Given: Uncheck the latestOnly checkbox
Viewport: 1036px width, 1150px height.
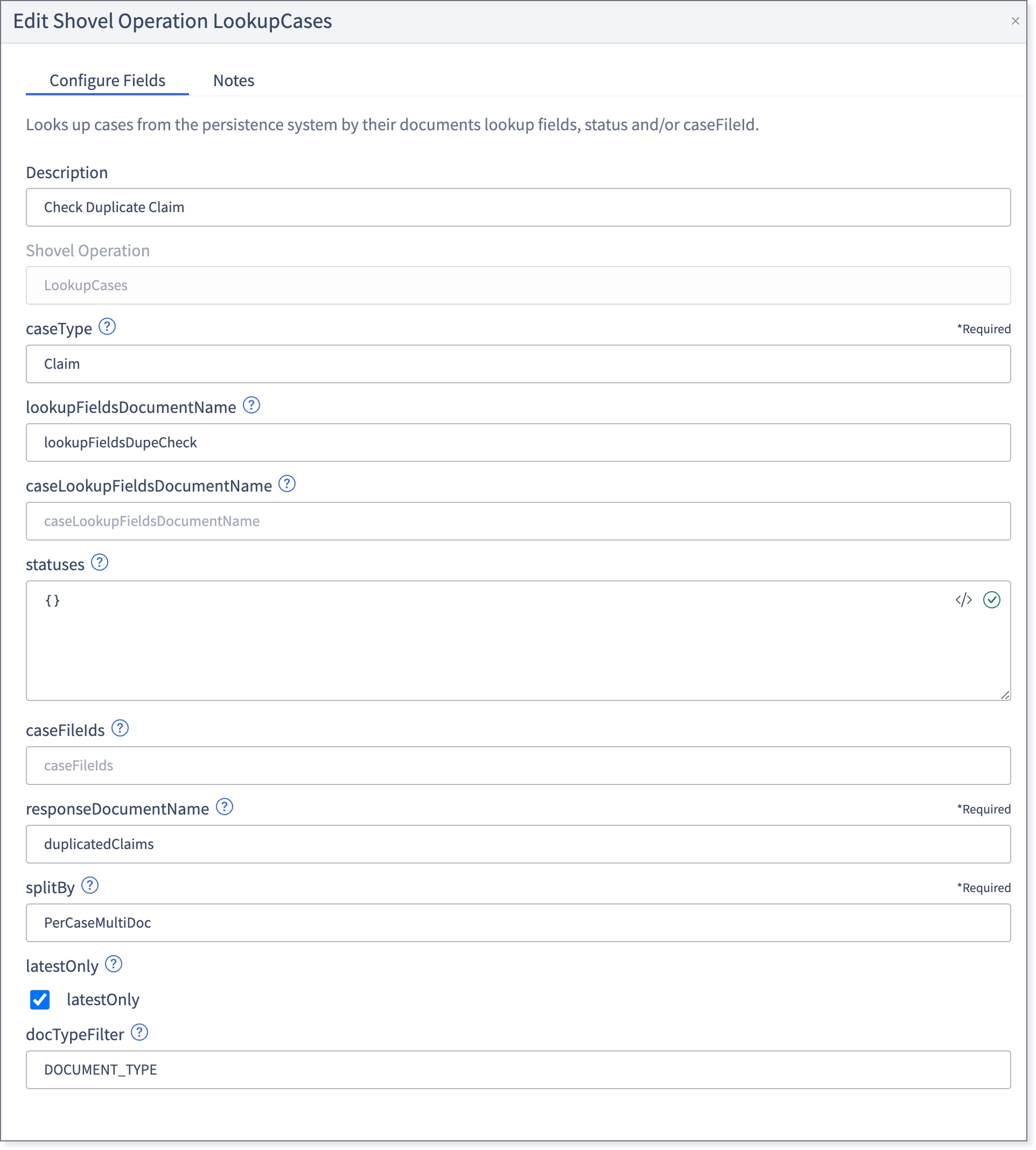Looking at the screenshot, I should click(40, 1000).
